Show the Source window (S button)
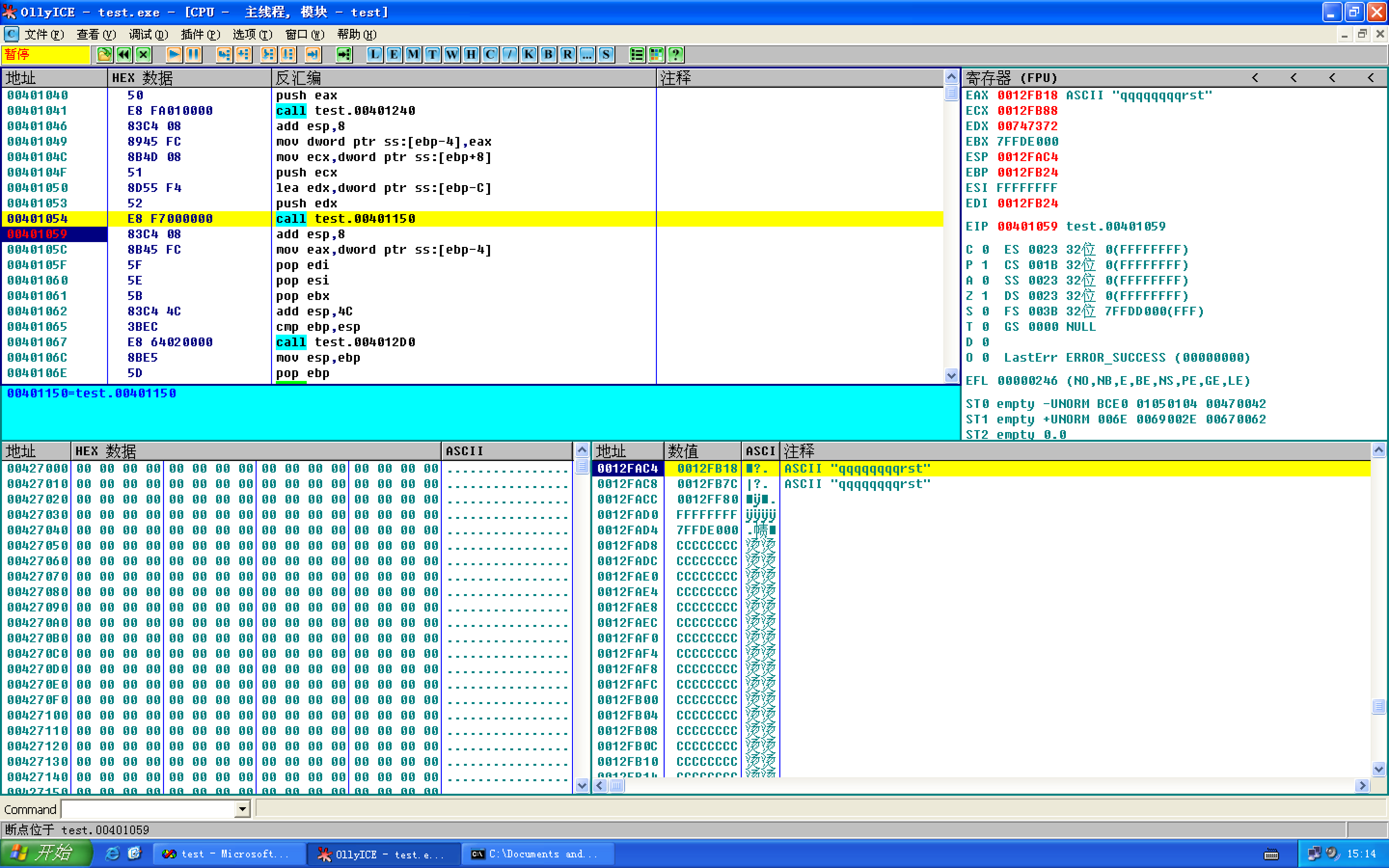Screen dimensions: 1389x868 click(606, 54)
